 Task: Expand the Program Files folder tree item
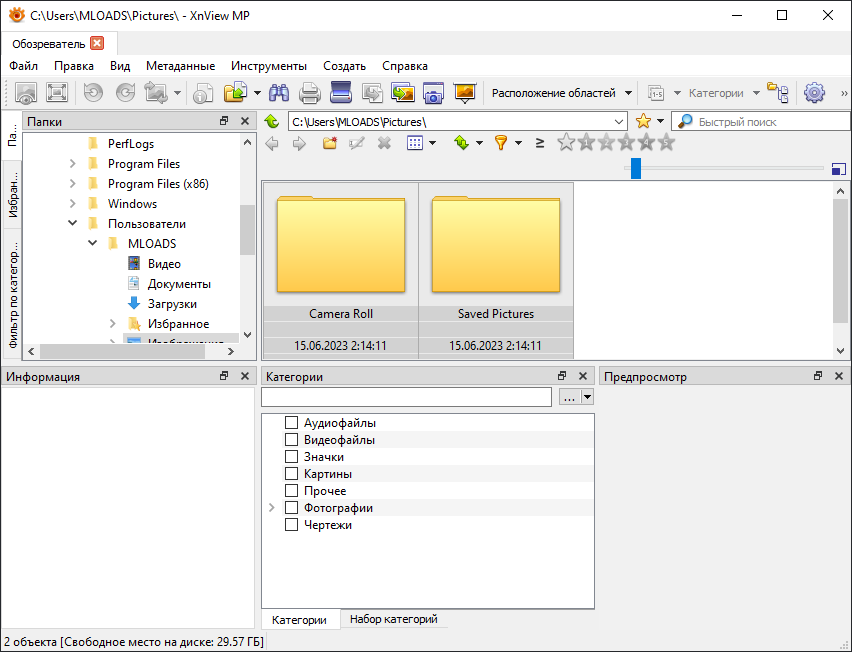71,163
